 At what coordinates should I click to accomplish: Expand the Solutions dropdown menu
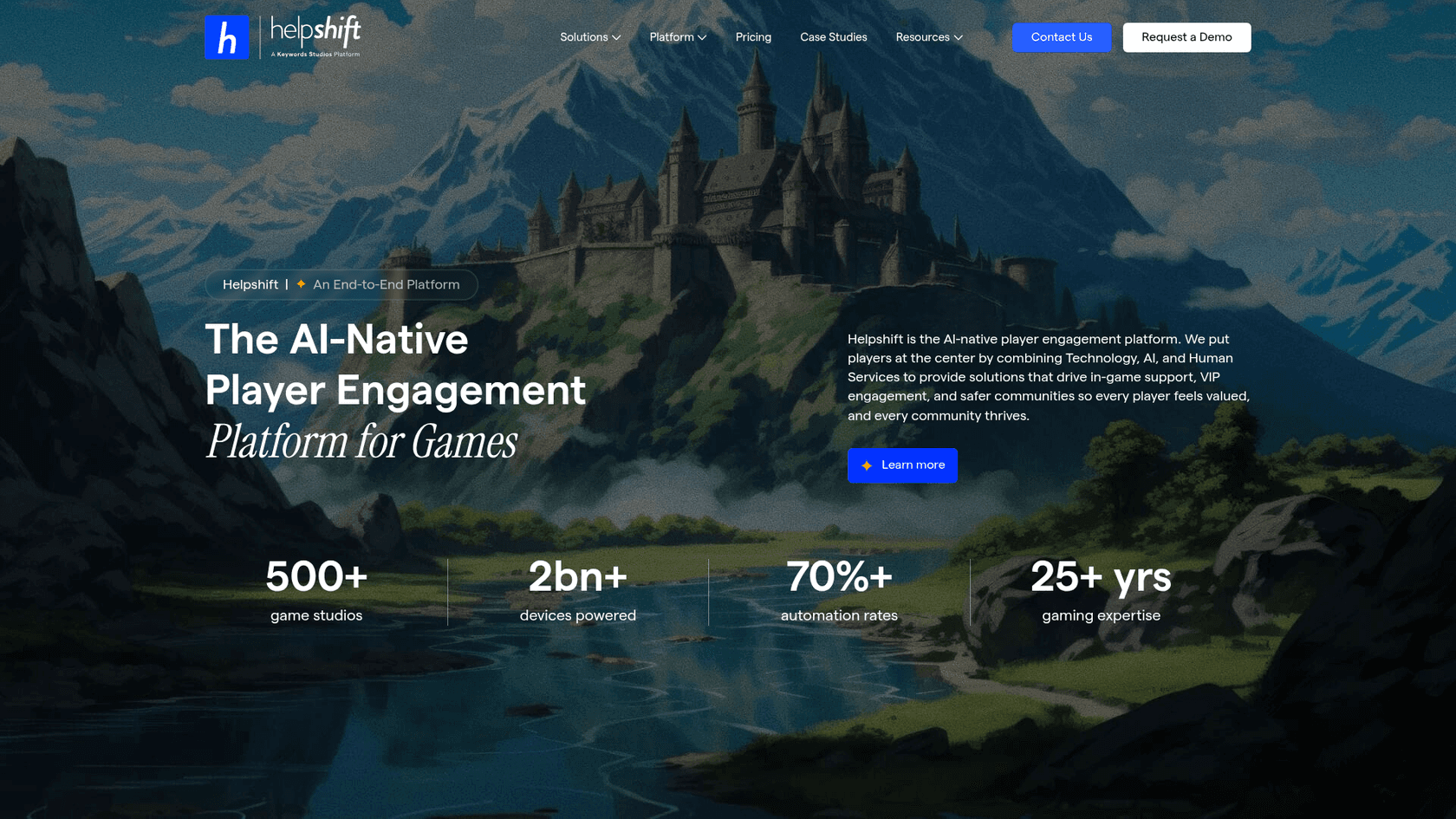pos(590,37)
